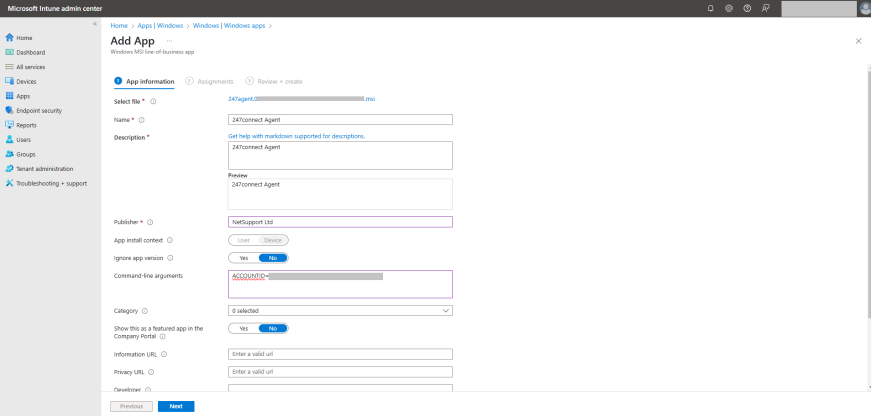
Task: Click the info icon next to App install context
Action: (170, 240)
